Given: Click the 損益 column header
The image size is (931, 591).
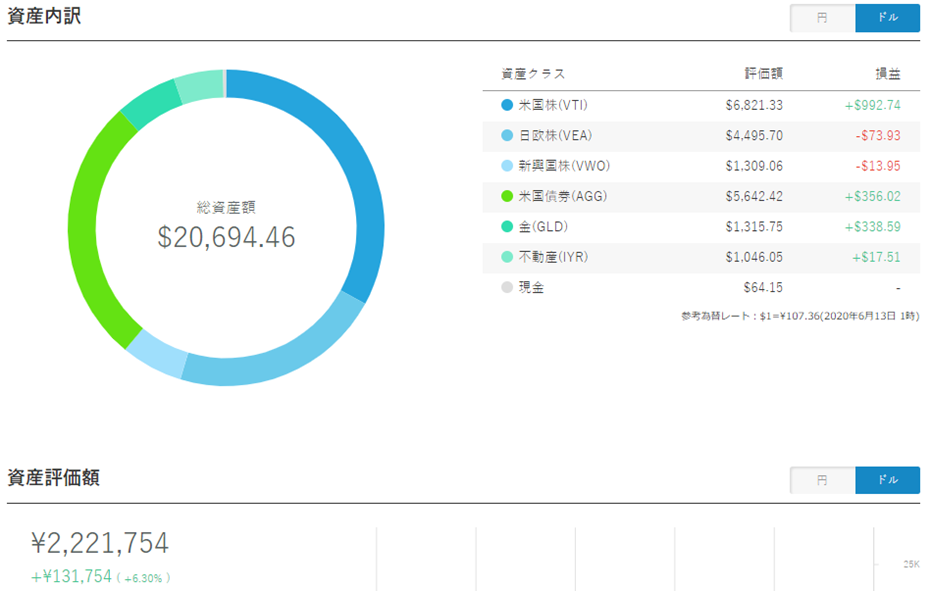Looking at the screenshot, I should coord(887,74).
